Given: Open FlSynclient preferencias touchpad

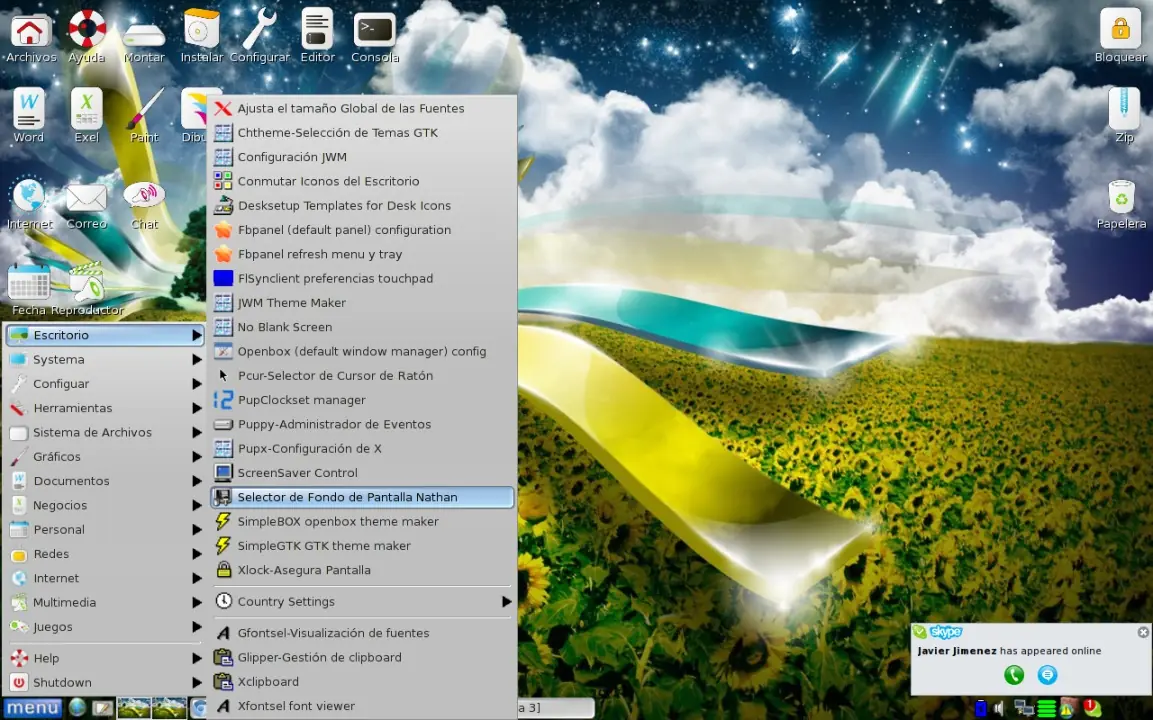Looking at the screenshot, I should coord(363,278).
